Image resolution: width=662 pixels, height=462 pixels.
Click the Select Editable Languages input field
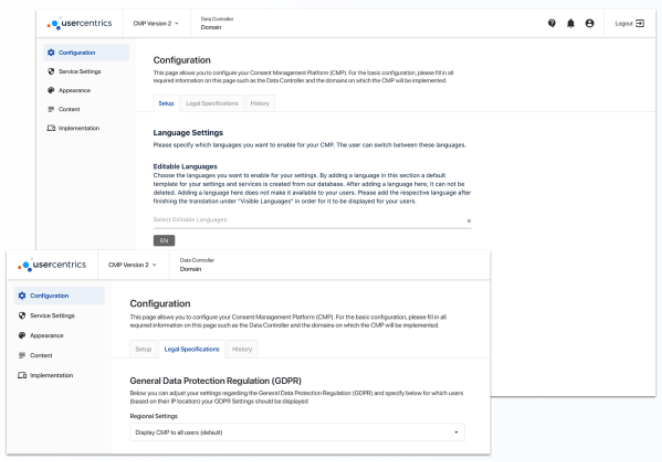pos(308,220)
